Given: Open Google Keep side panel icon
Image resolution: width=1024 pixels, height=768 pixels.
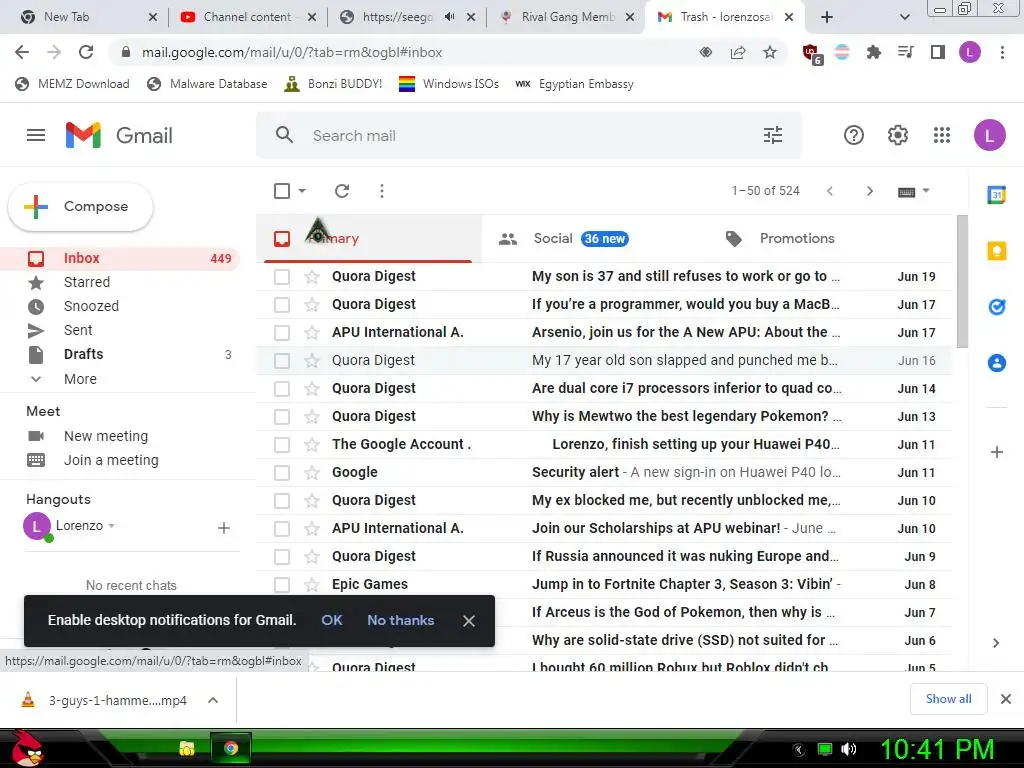Looking at the screenshot, I should tap(997, 251).
